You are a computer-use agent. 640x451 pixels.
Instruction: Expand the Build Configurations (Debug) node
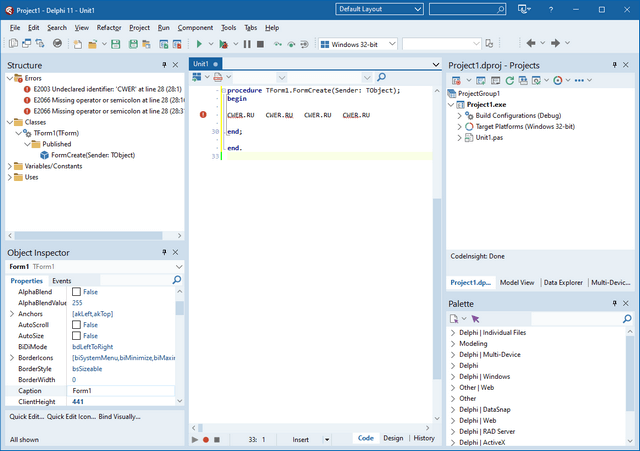tap(460, 115)
